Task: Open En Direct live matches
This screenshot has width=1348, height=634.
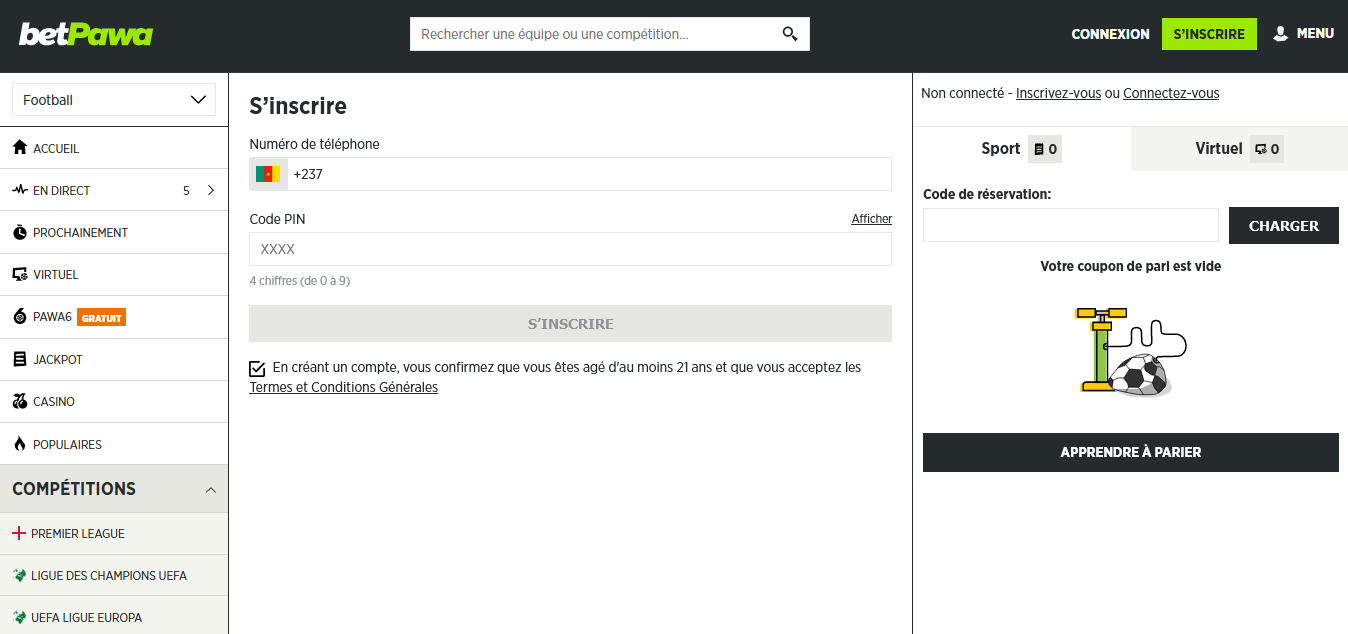Action: point(114,190)
